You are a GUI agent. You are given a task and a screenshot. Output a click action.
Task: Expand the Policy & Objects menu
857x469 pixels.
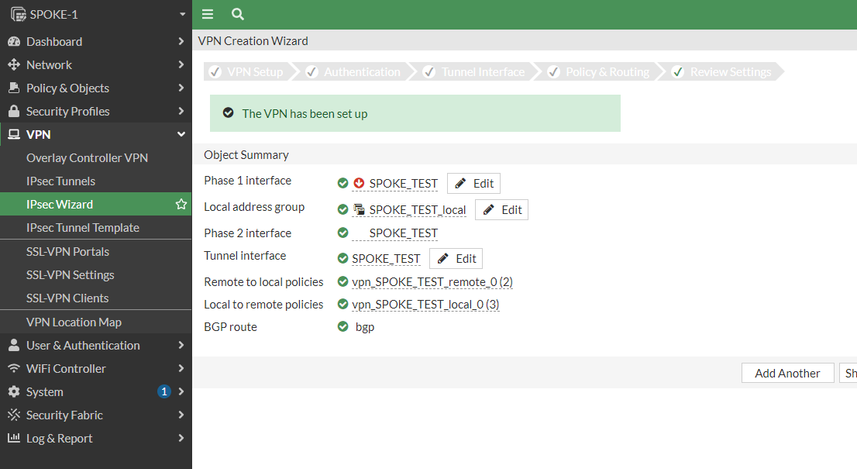click(181, 88)
